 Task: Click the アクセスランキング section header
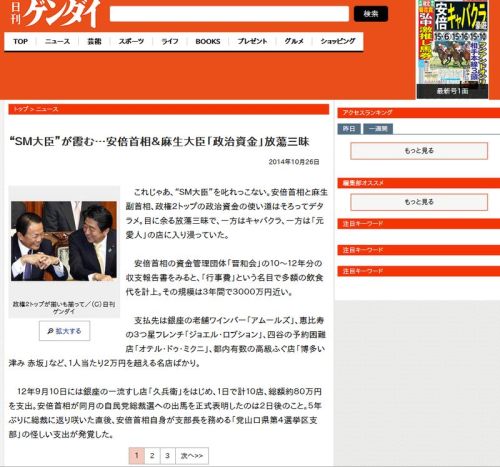click(x=419, y=113)
